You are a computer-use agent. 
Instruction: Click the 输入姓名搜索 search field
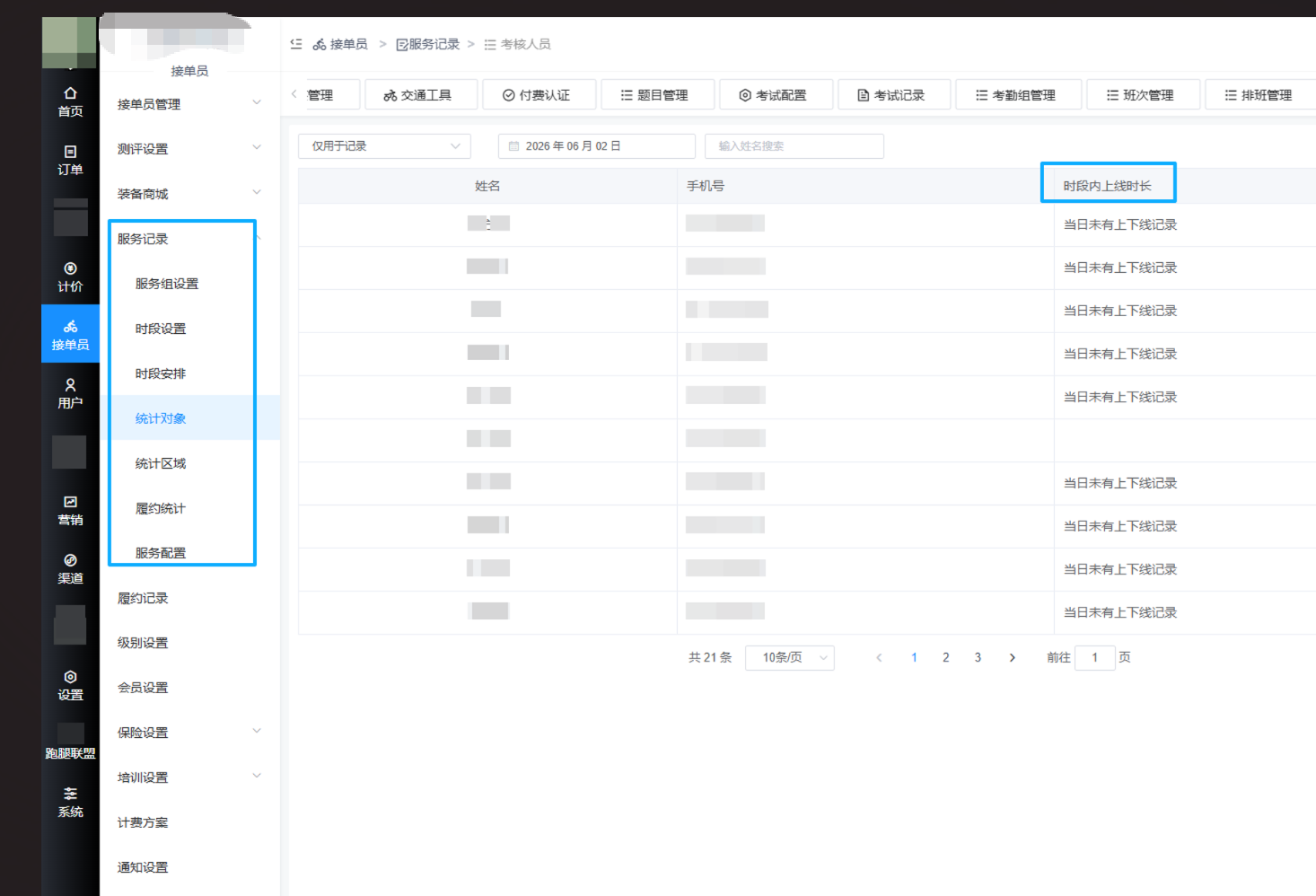coord(794,146)
